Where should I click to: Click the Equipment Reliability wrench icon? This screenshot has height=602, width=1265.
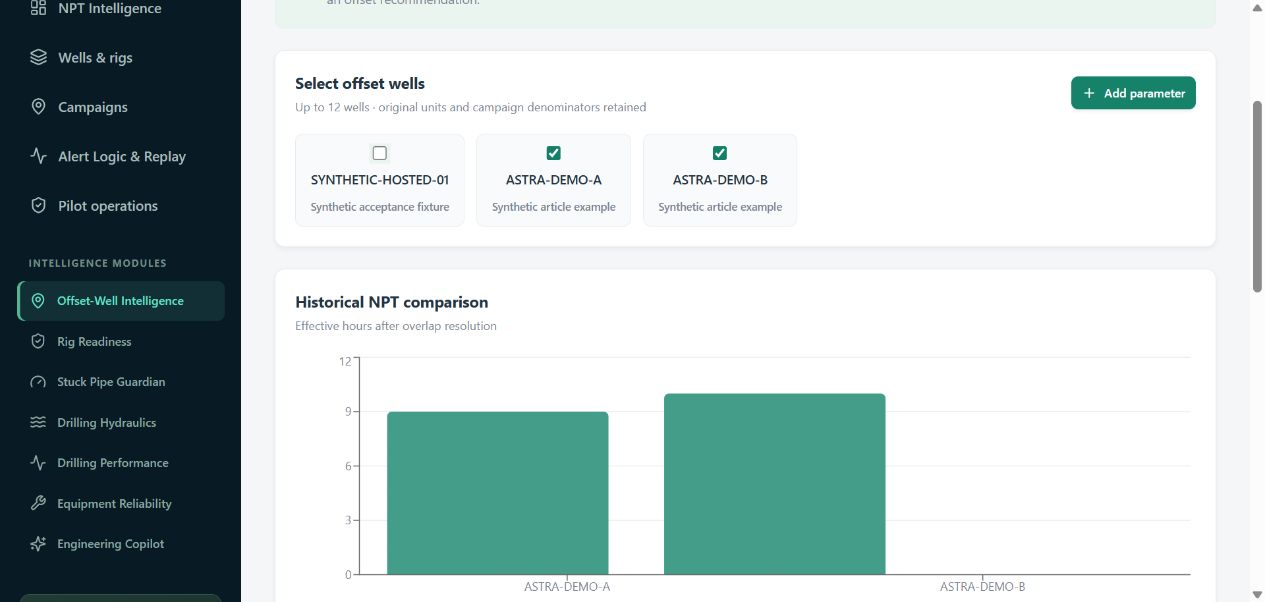point(38,503)
